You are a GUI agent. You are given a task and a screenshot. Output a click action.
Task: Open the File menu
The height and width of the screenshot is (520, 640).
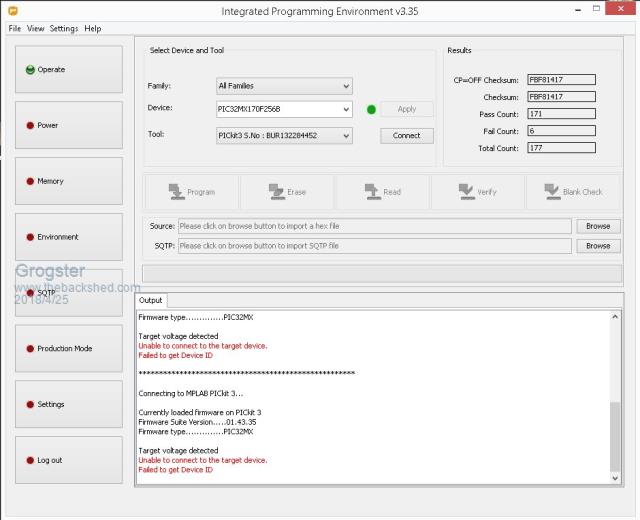pos(15,29)
